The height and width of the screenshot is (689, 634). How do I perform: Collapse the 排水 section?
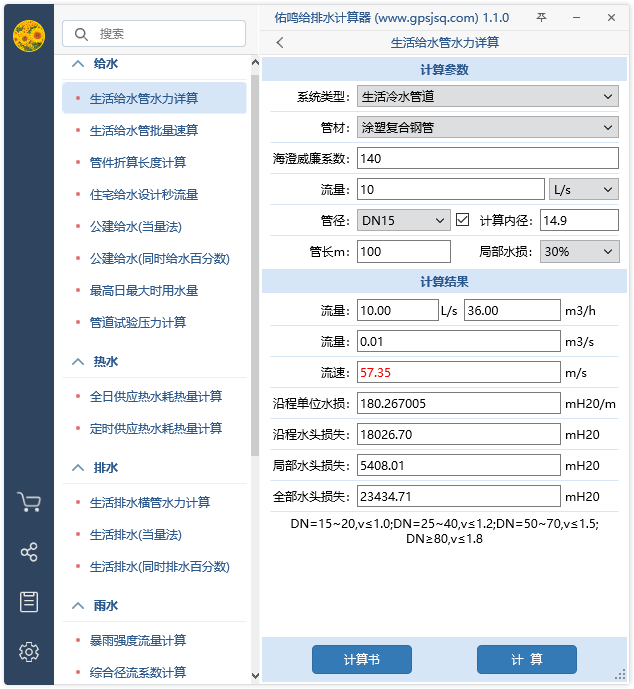[78, 468]
